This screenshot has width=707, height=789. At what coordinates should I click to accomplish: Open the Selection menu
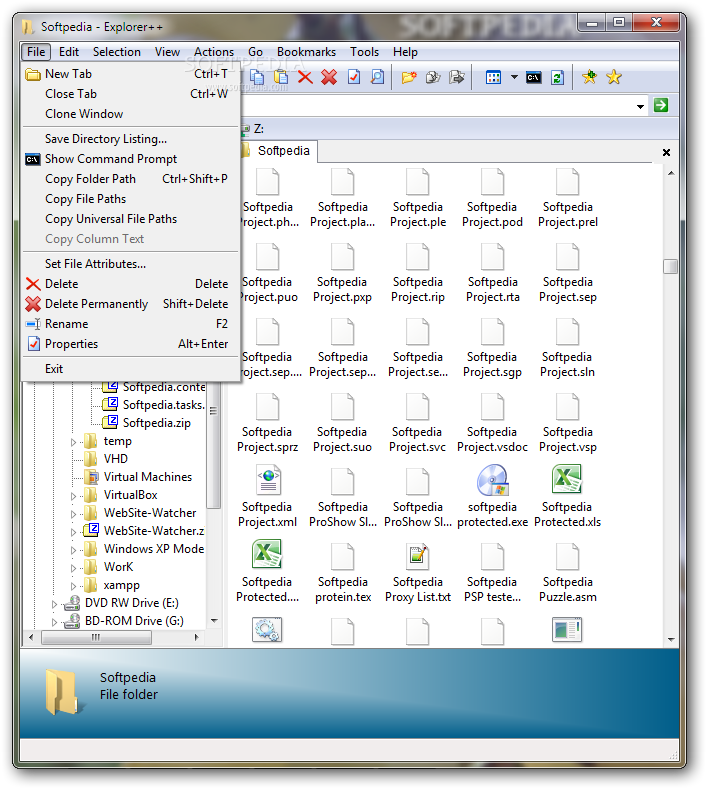coord(116,52)
